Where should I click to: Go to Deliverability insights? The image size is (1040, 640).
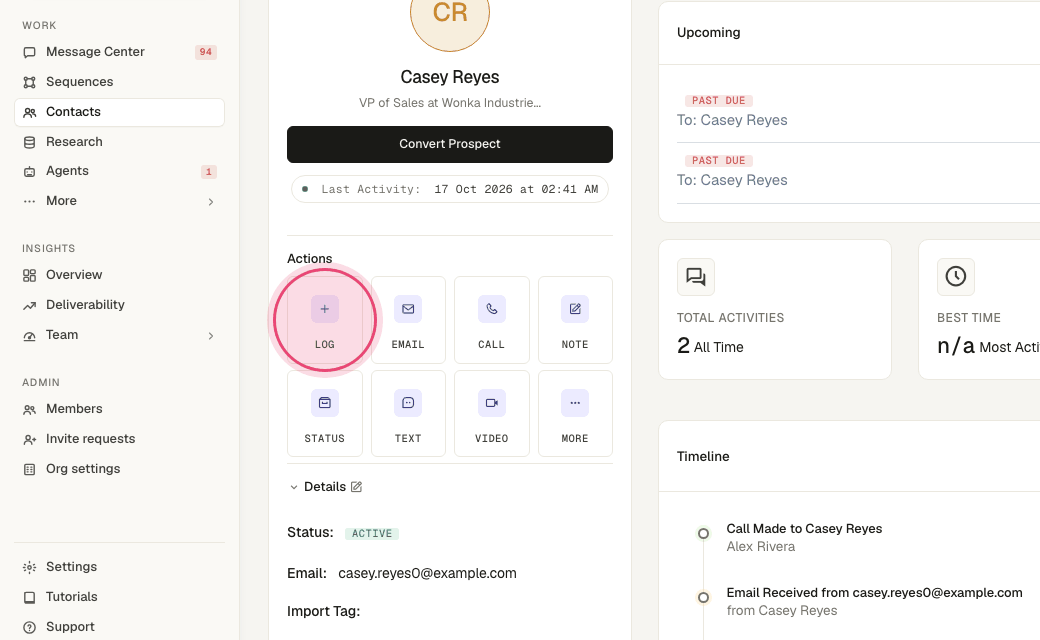point(119,304)
